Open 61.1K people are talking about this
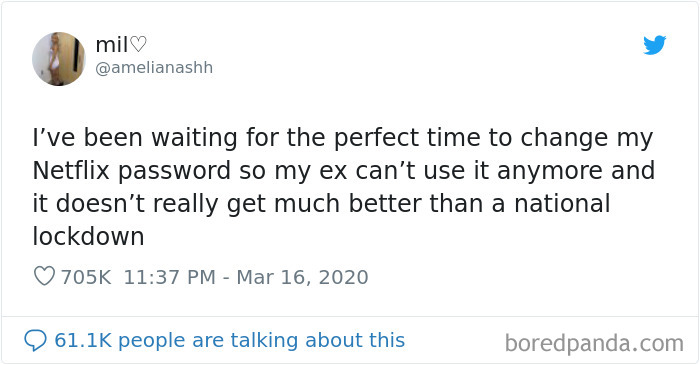Image resolution: width=700 pixels, height=365 pixels. pos(229,340)
